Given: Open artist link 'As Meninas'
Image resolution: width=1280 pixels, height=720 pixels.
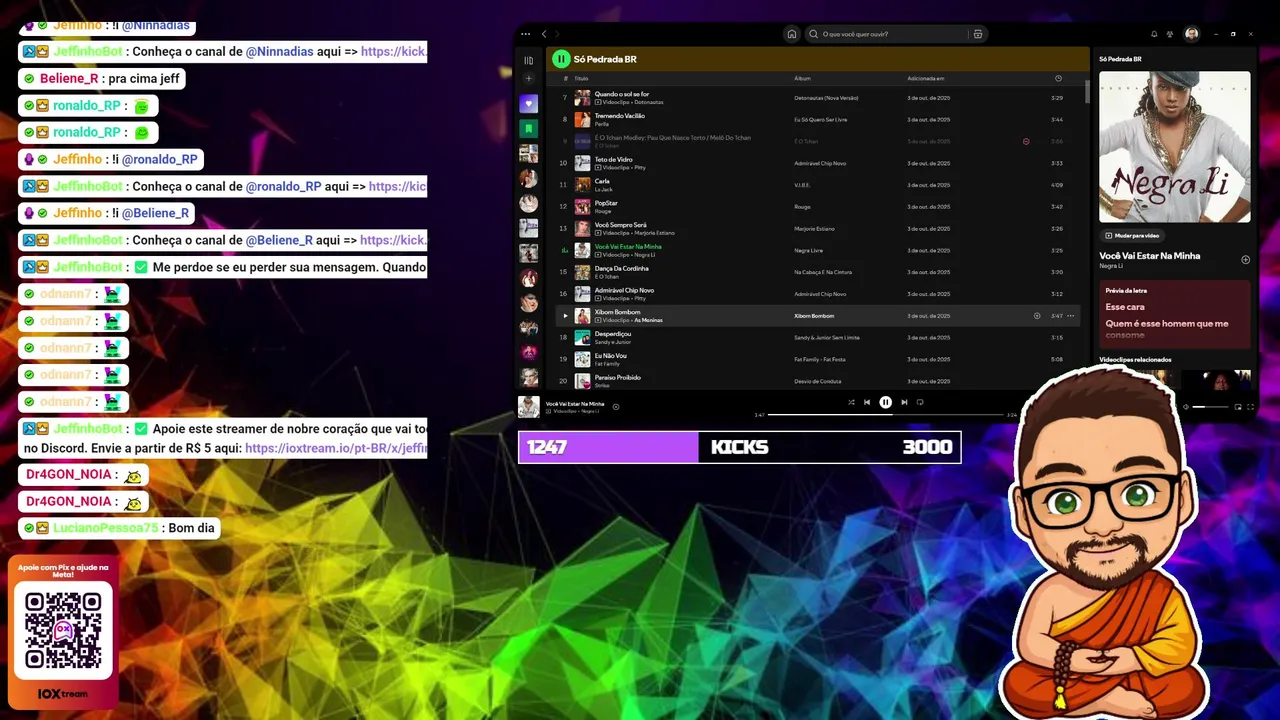Looking at the screenshot, I should pyautogui.click(x=649, y=320).
